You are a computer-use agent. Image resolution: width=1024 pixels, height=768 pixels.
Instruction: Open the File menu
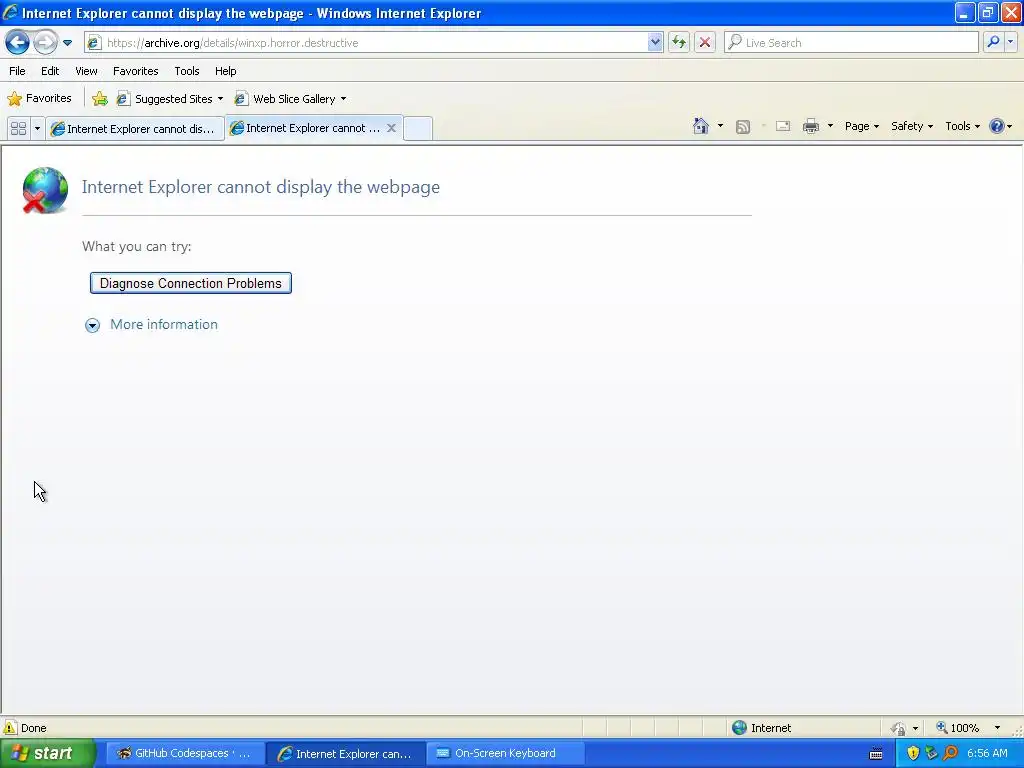(x=17, y=71)
